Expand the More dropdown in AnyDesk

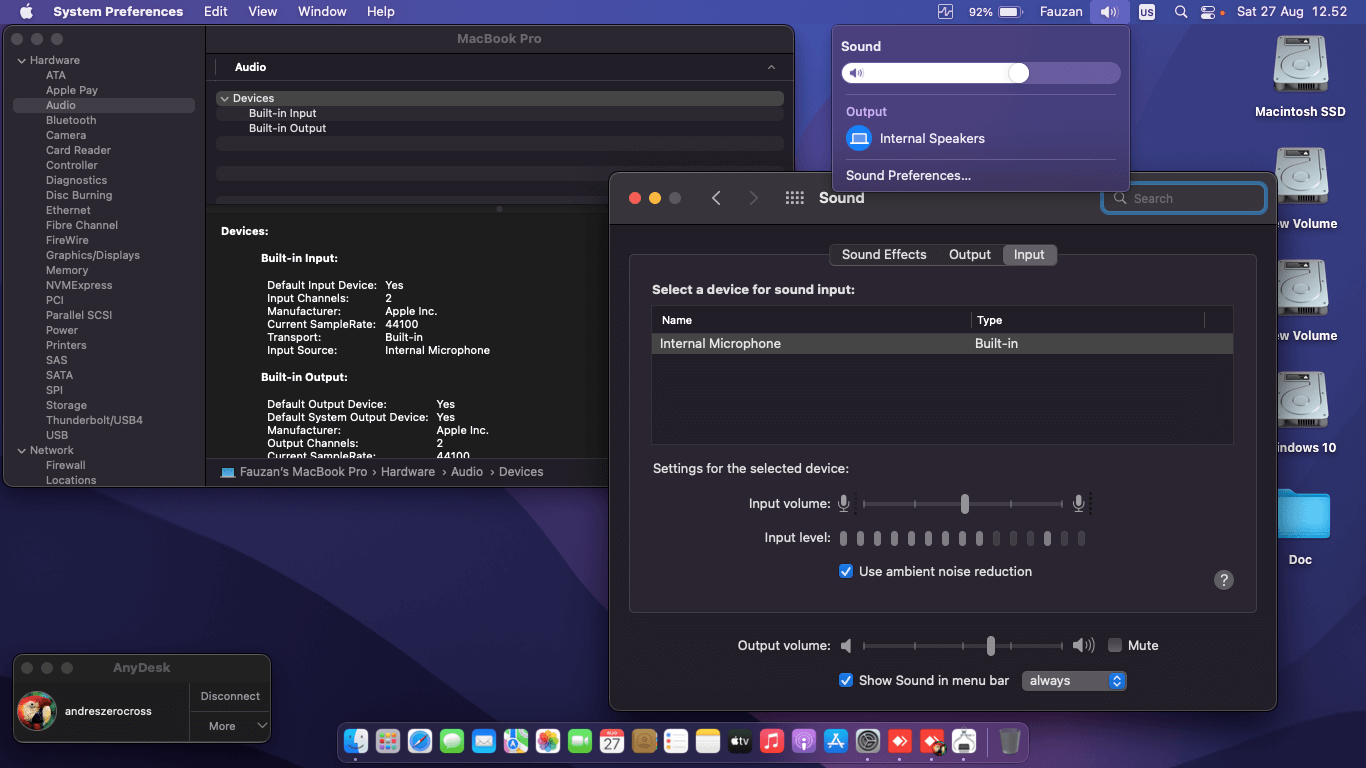point(230,726)
